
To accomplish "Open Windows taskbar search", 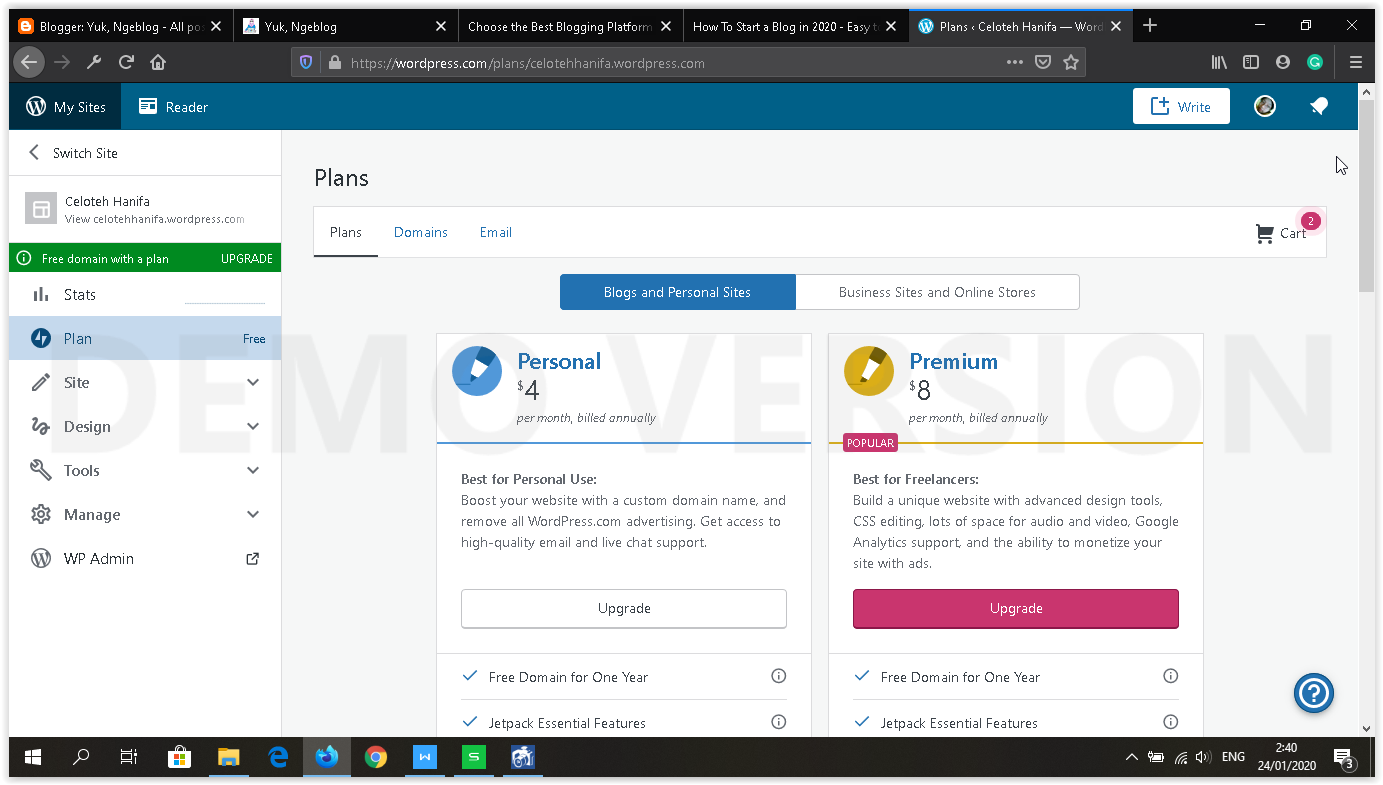I will tap(81, 757).
